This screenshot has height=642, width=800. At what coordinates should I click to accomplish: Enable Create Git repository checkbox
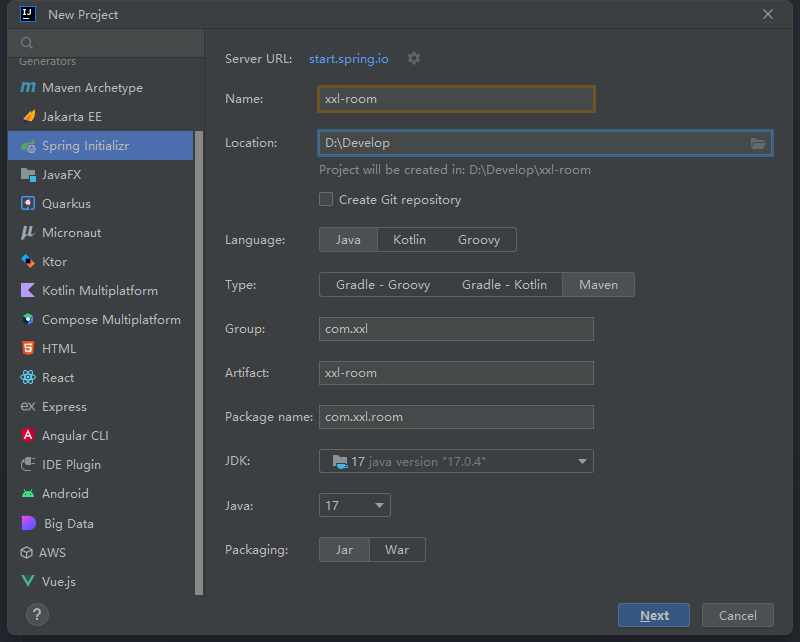(326, 199)
